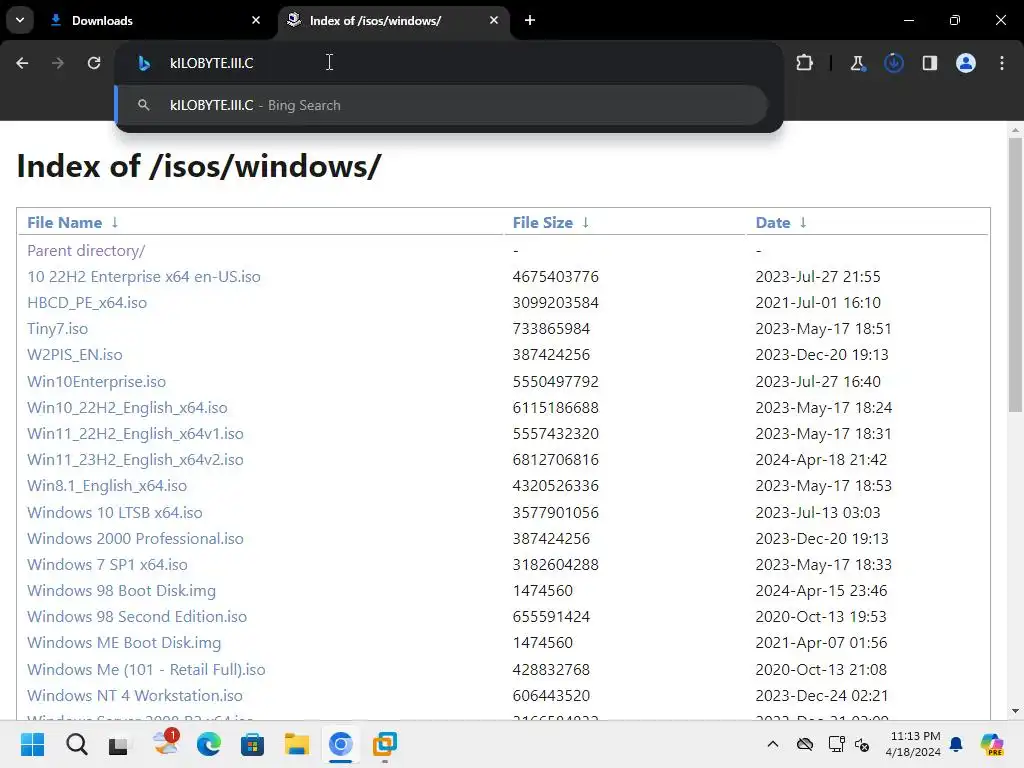Download Windows 7 SP1 x64.iso
The width and height of the screenshot is (1024, 768).
(107, 565)
